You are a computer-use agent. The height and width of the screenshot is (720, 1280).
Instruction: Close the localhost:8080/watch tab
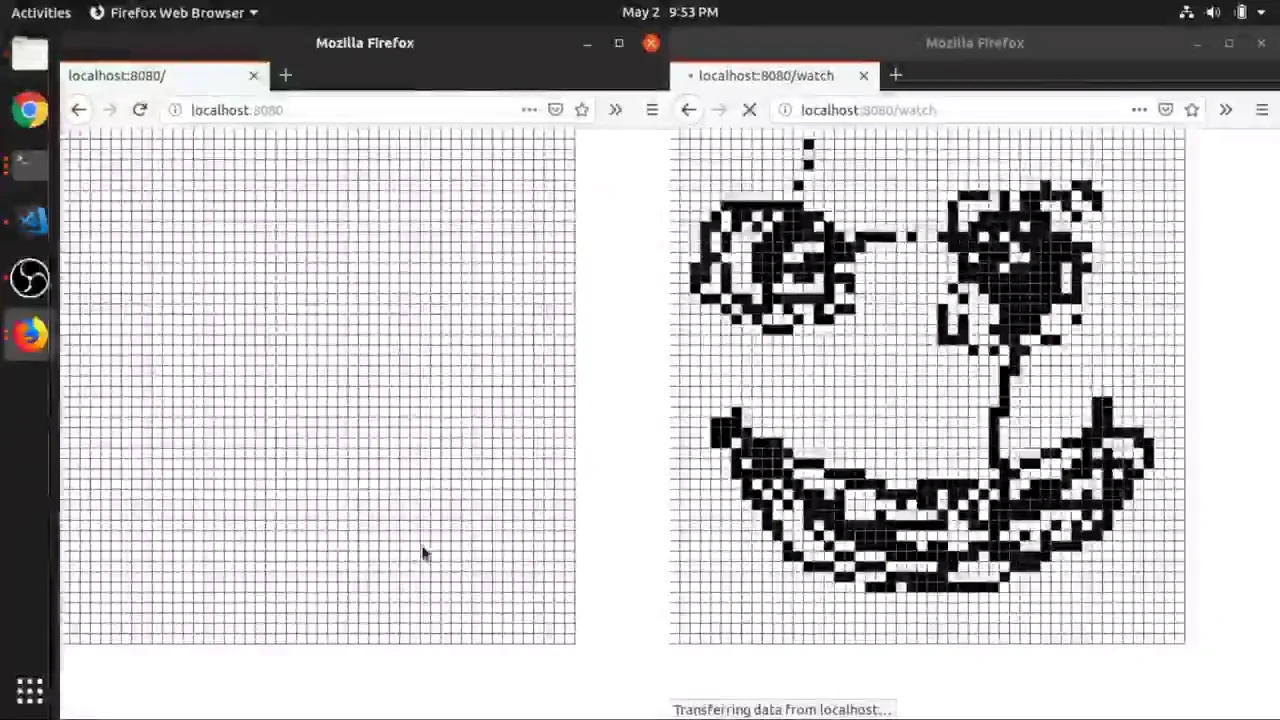[x=864, y=75]
